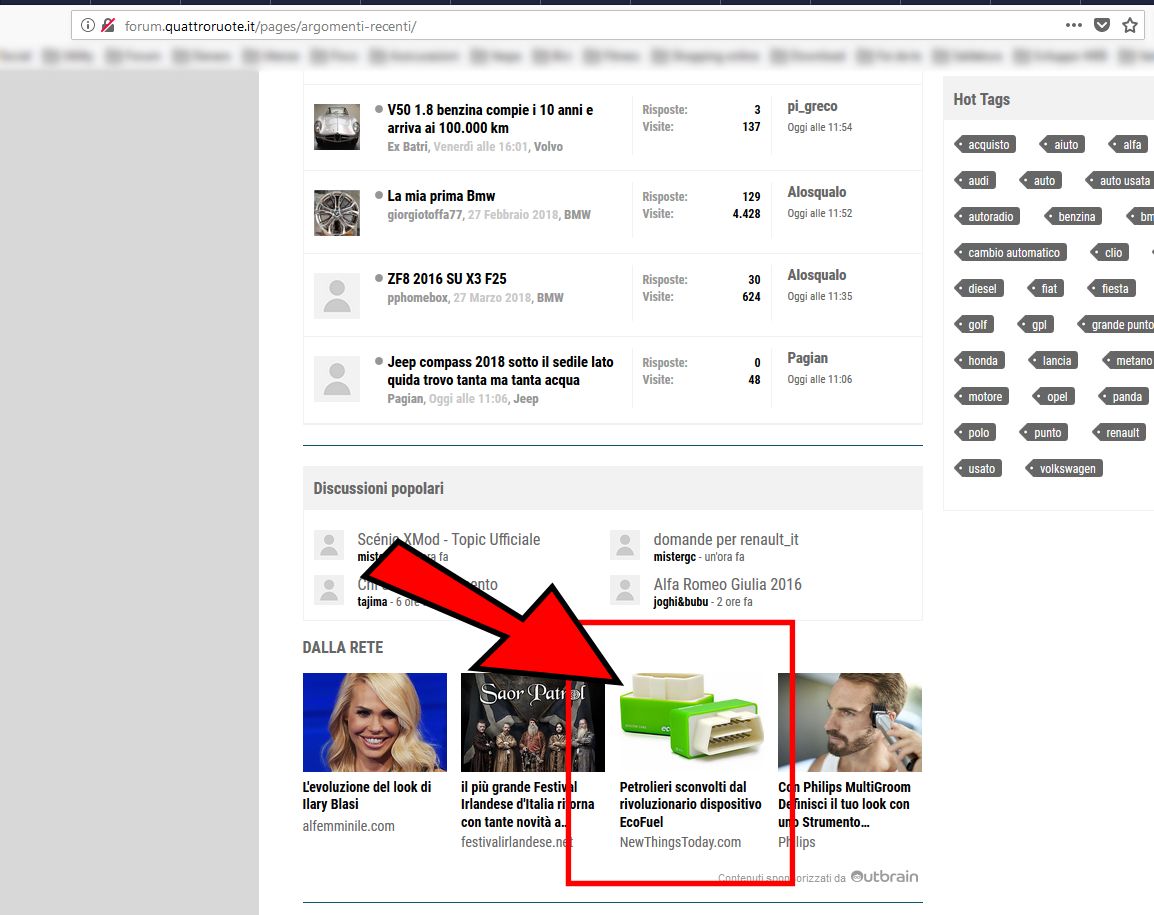Click default avatar next to ZF8 thread
The width and height of the screenshot is (1154, 915).
337,296
